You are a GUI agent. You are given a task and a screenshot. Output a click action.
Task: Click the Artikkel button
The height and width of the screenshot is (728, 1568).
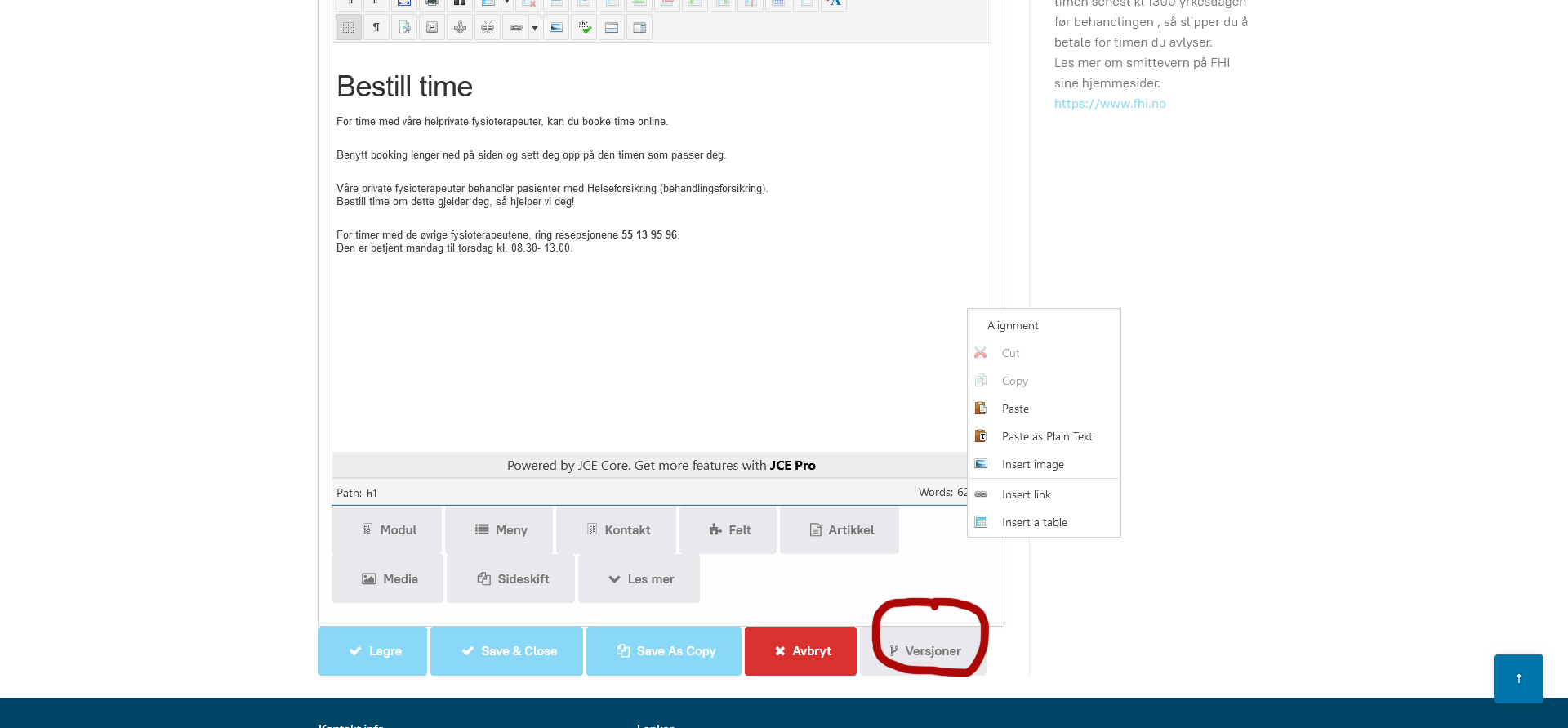click(840, 529)
